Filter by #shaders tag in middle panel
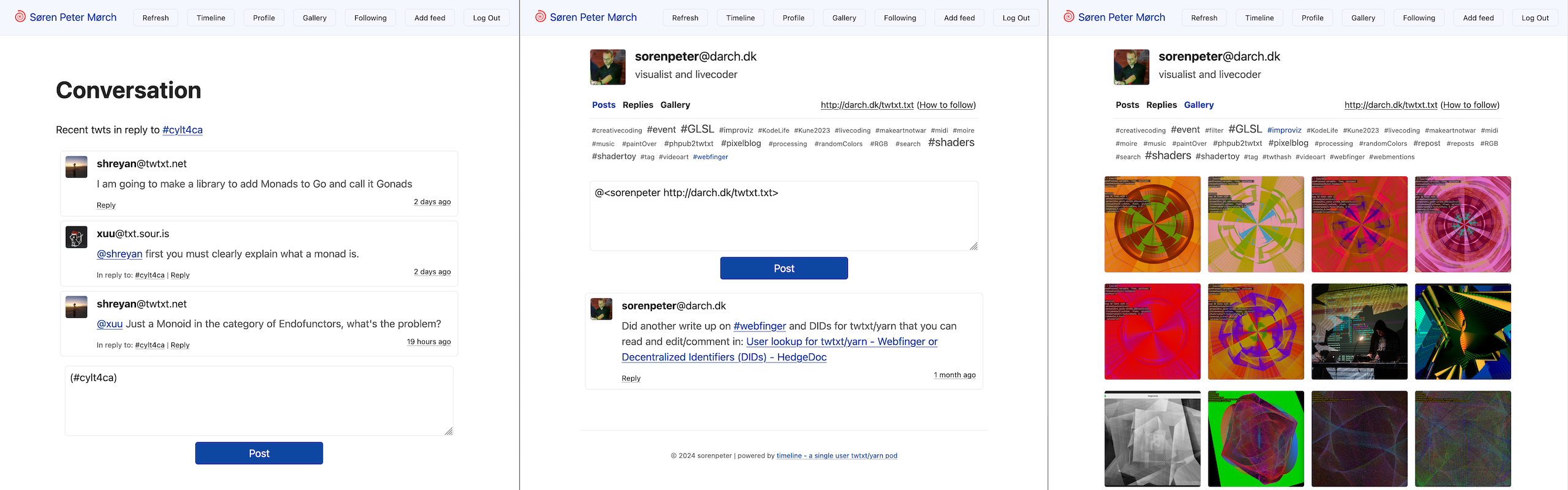 pyautogui.click(x=951, y=143)
